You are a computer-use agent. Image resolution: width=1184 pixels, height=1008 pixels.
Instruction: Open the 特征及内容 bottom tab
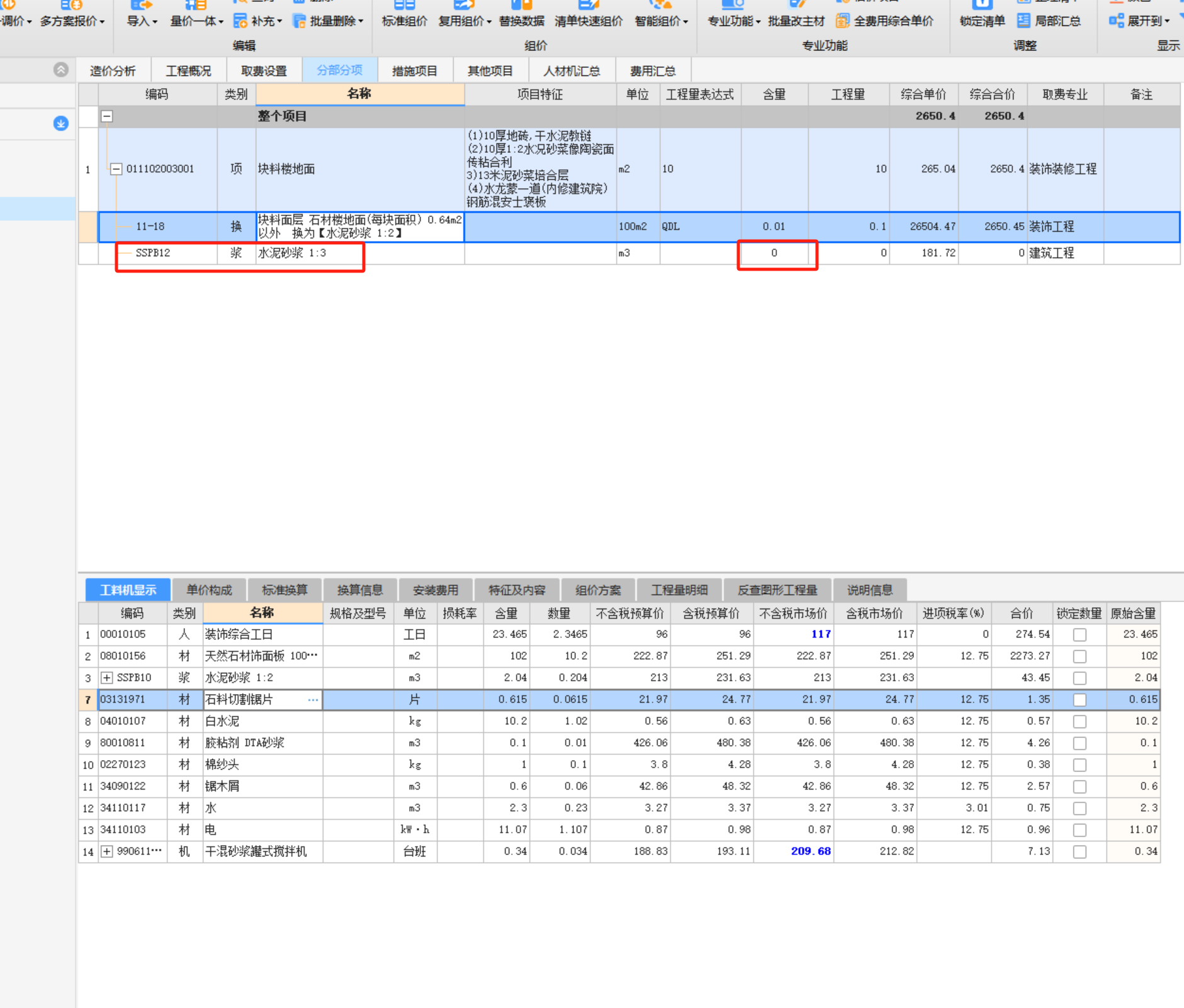pos(517,590)
